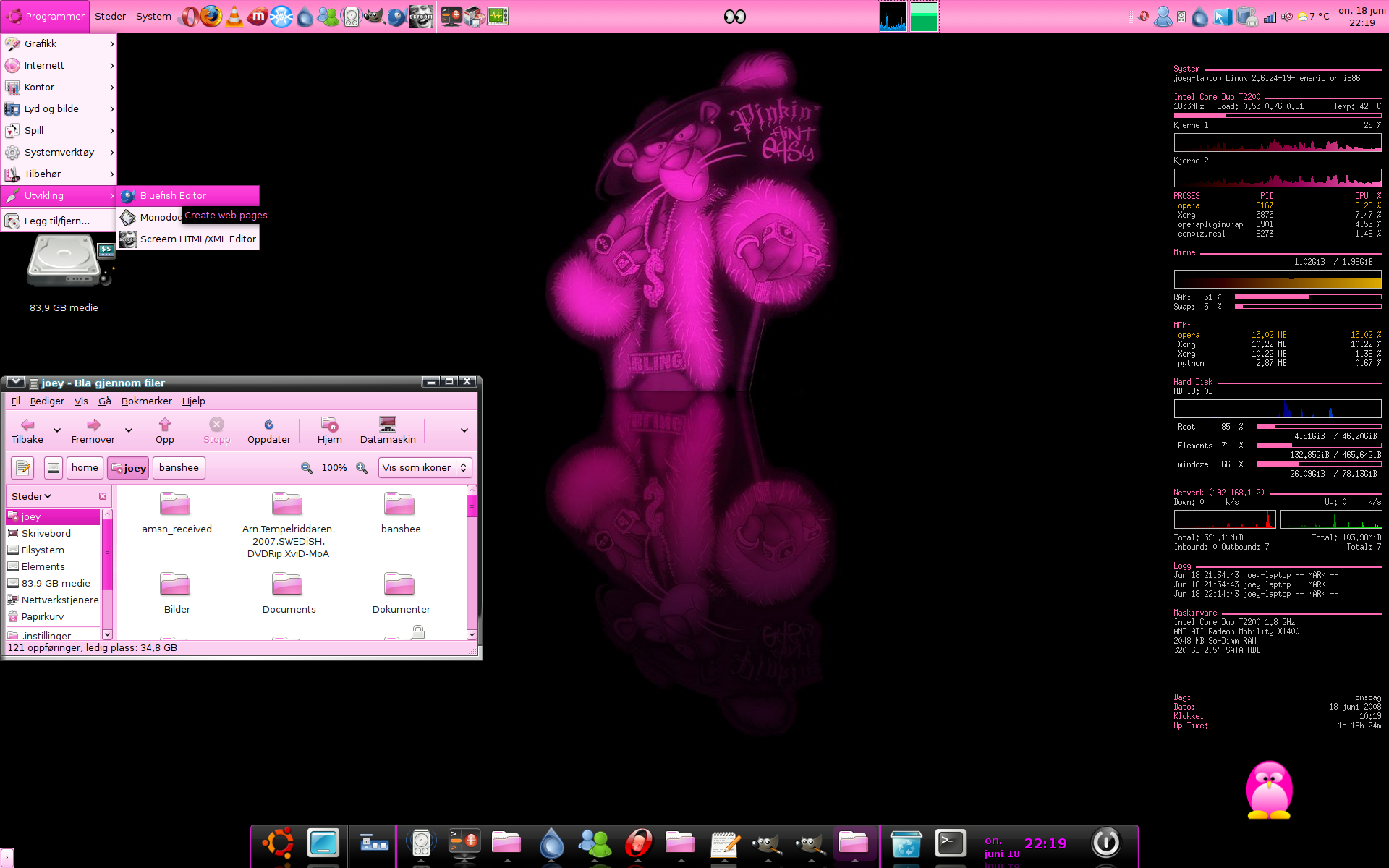Click the file view vertical scrollbar

[472, 563]
